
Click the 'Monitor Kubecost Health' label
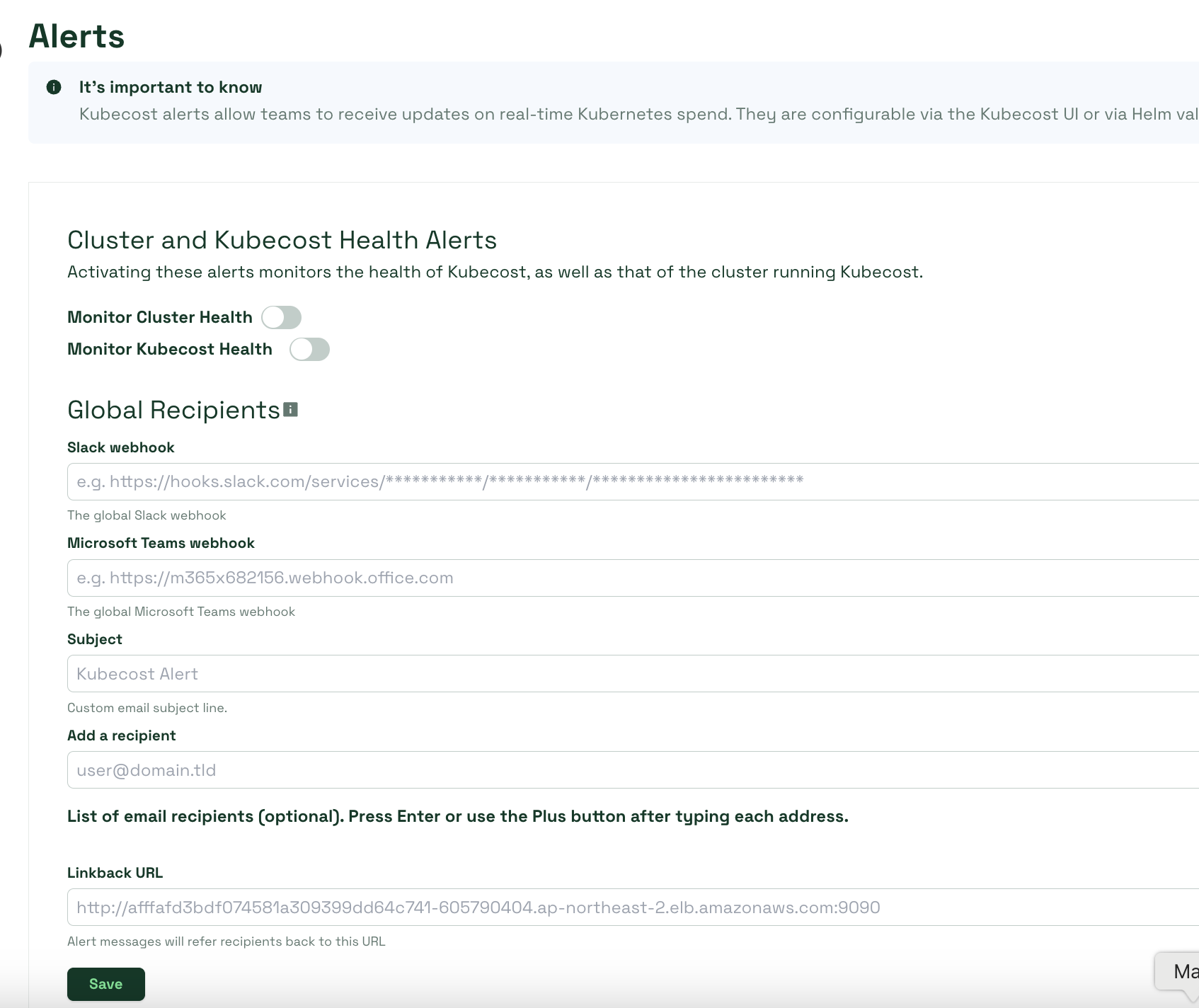pyautogui.click(x=170, y=349)
